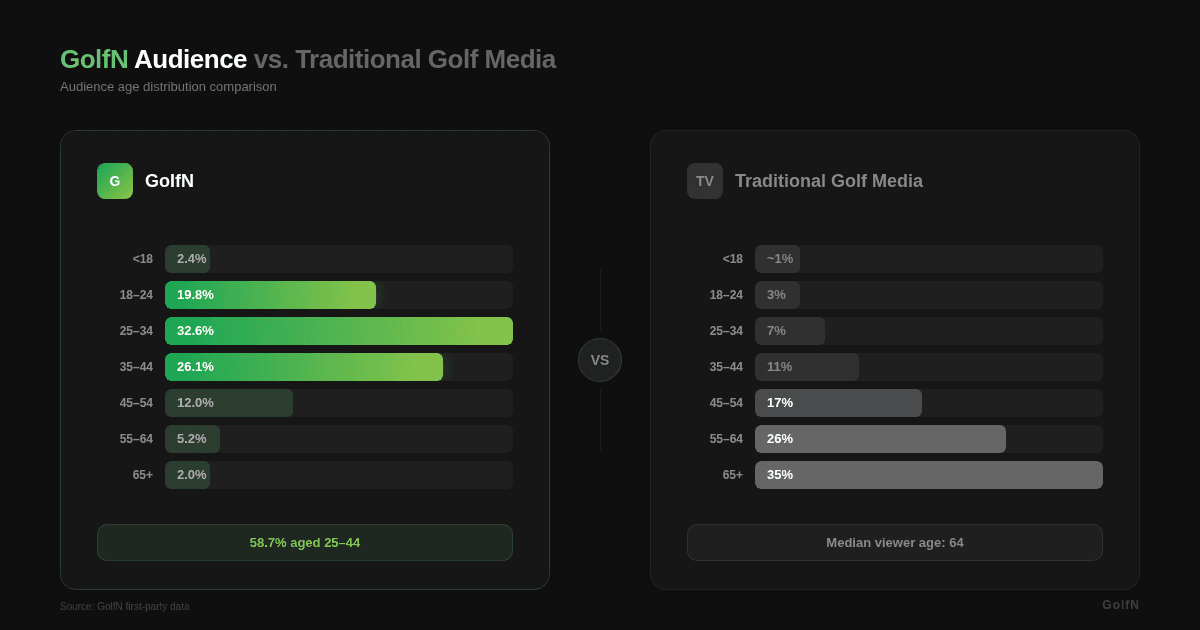This screenshot has height=630, width=1200.
Task: Expand the 11% bar for ages 35–44
Action: 807,367
